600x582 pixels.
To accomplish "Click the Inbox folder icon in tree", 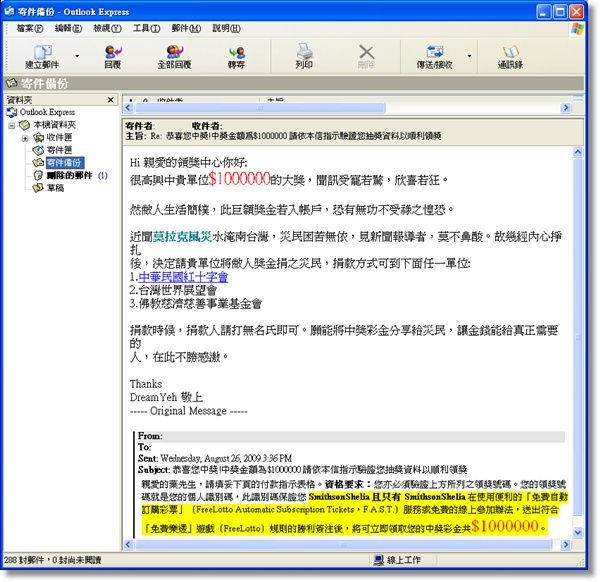I will point(38,137).
